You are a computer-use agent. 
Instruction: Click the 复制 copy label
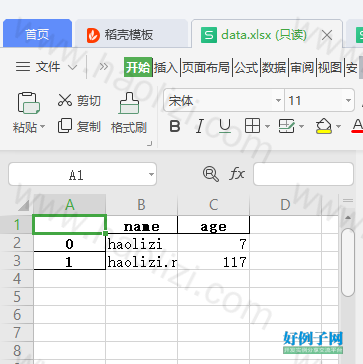pos(89,127)
